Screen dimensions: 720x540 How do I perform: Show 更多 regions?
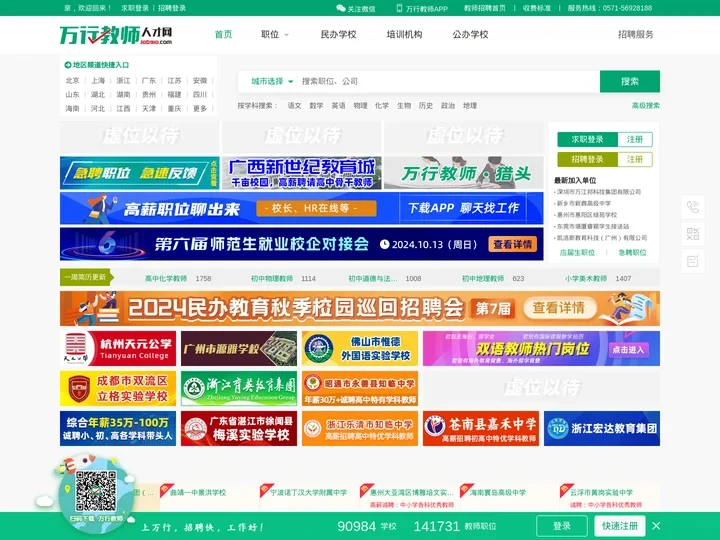coord(200,108)
